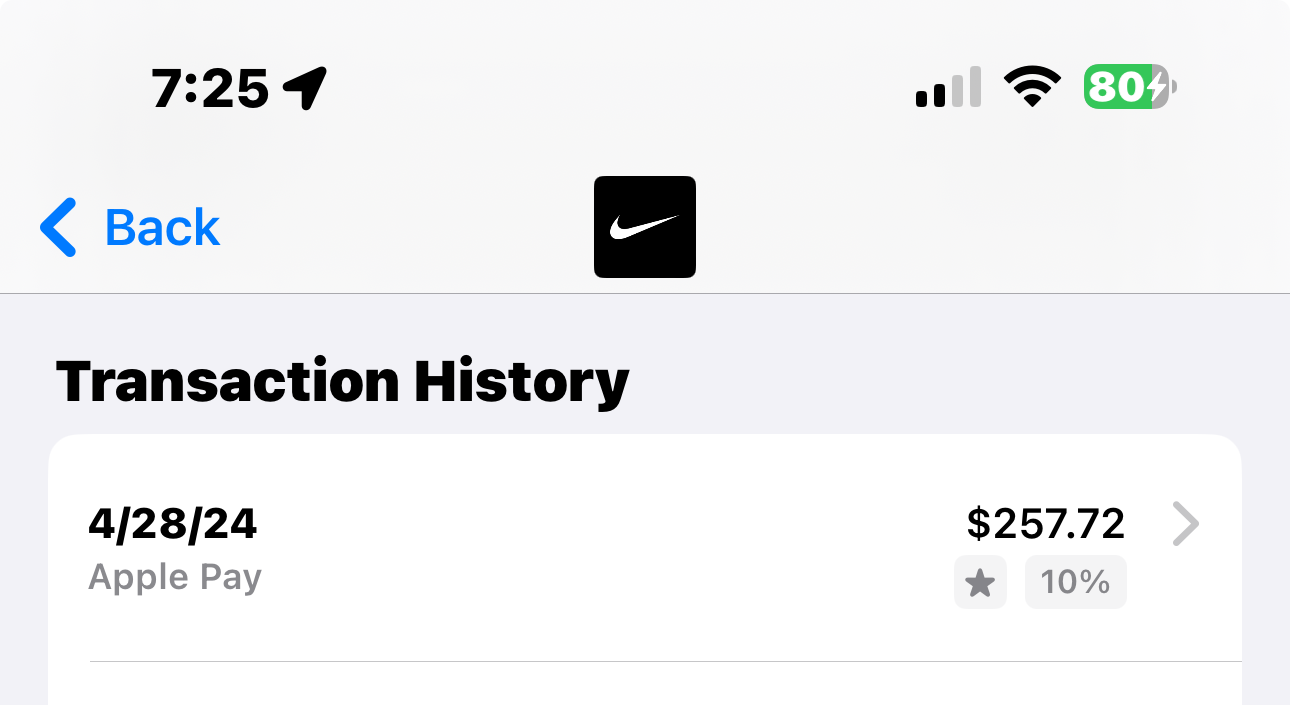Tap the blue Back chevron arrow
Viewport: 1290px width, 705px height.
pos(59,227)
